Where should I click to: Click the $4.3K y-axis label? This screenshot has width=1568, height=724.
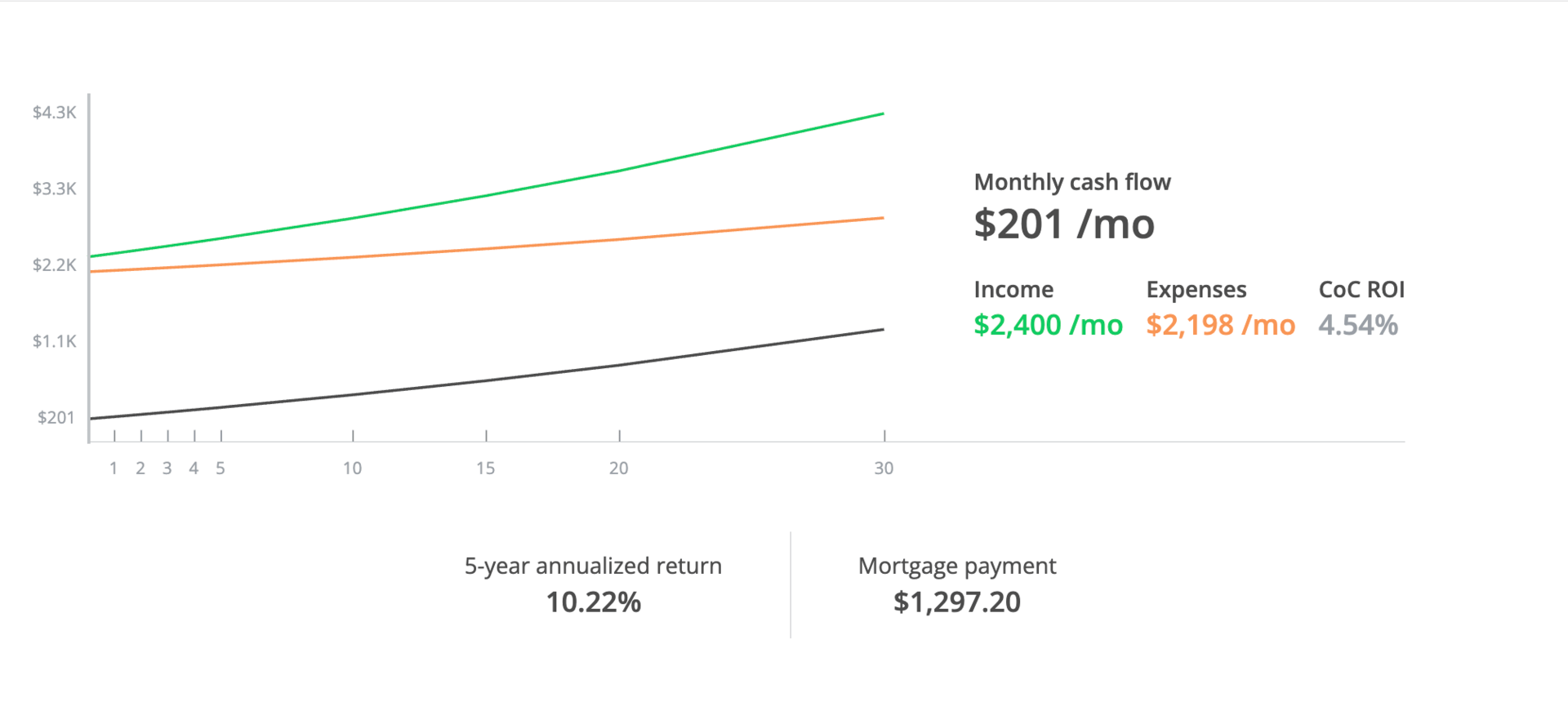coord(55,113)
